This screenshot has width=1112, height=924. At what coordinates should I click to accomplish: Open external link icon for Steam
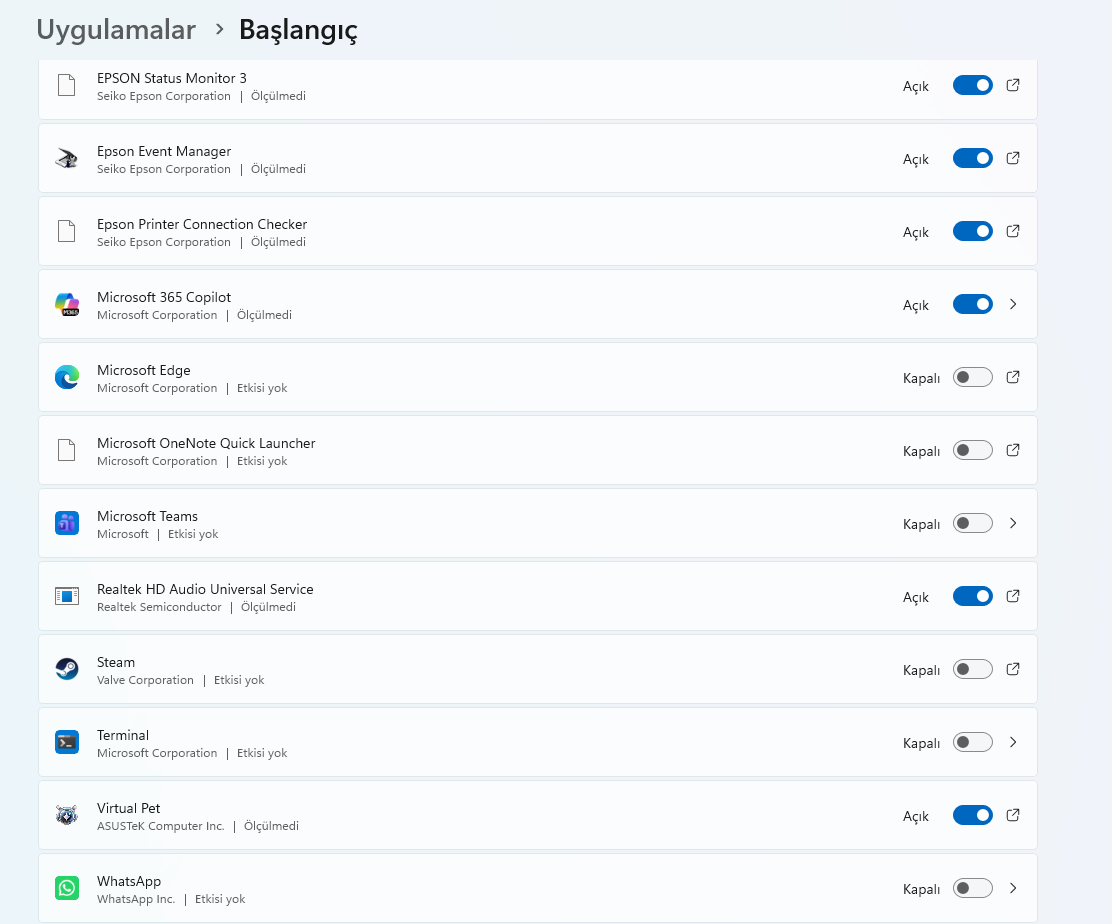(x=1013, y=669)
